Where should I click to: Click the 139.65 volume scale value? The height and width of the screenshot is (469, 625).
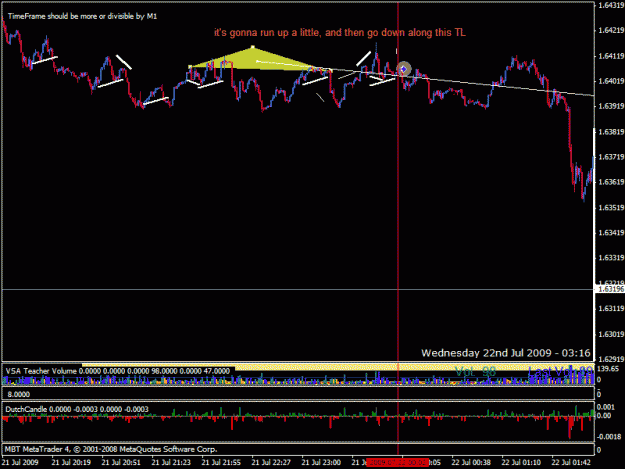click(608, 369)
